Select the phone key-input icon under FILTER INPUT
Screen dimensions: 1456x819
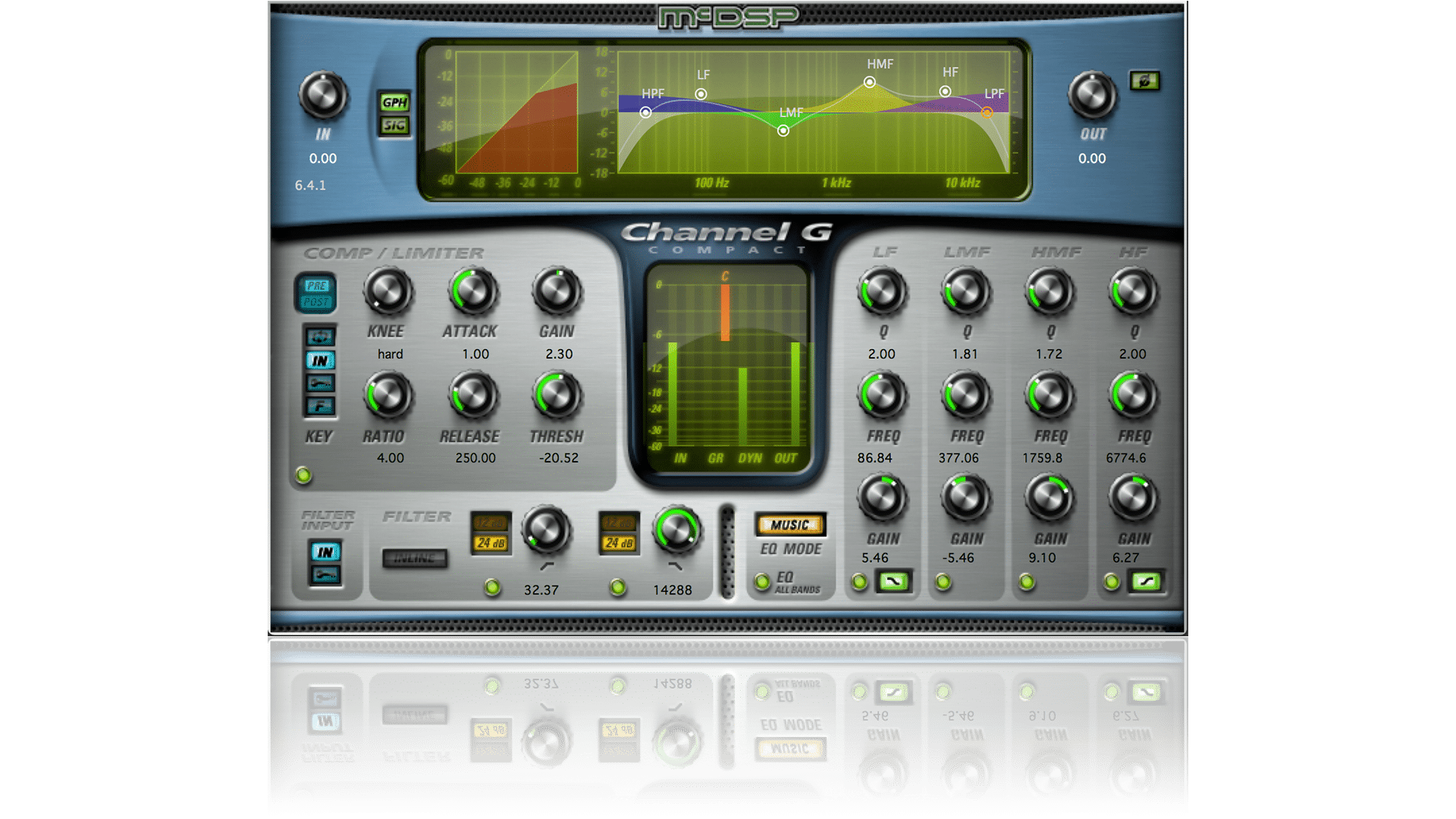[325, 574]
